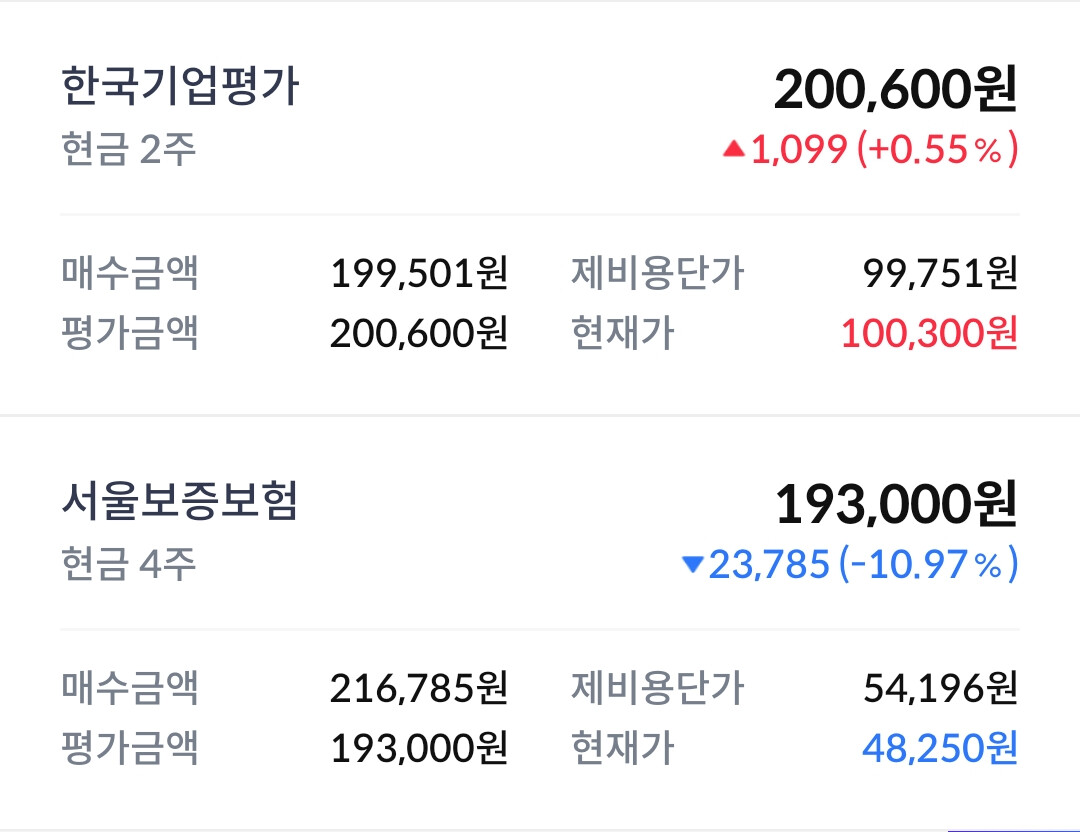Tap the bold 193,000원 headline total
The height and width of the screenshot is (832, 1080).
coord(896,505)
